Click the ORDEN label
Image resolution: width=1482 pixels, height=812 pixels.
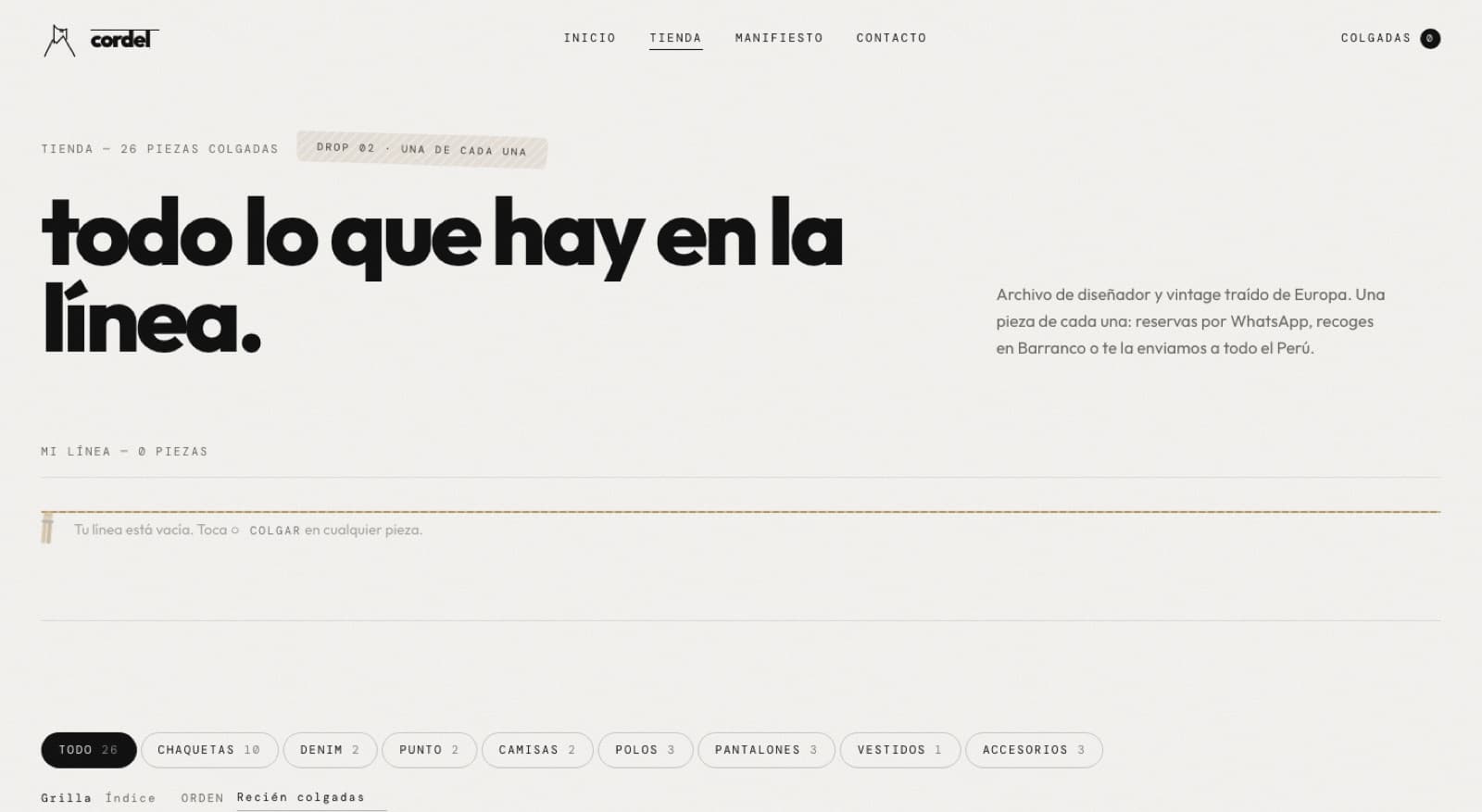coord(202,798)
